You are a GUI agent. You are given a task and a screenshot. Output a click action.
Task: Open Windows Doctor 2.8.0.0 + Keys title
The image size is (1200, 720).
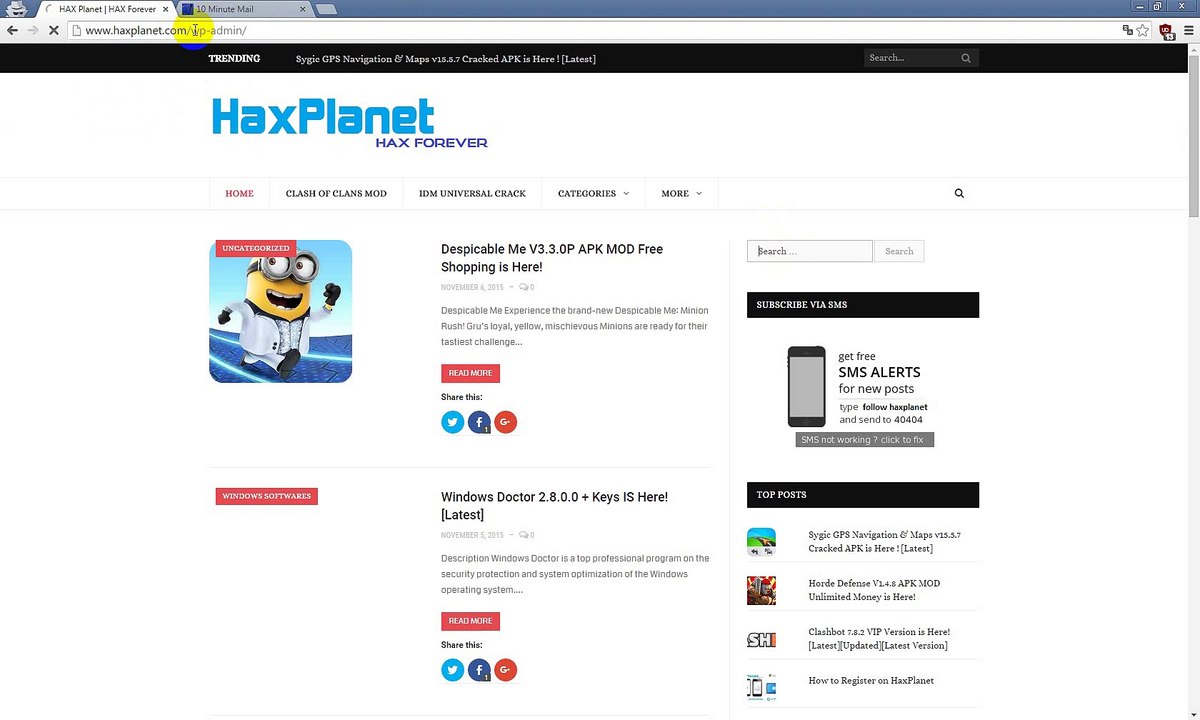point(554,506)
